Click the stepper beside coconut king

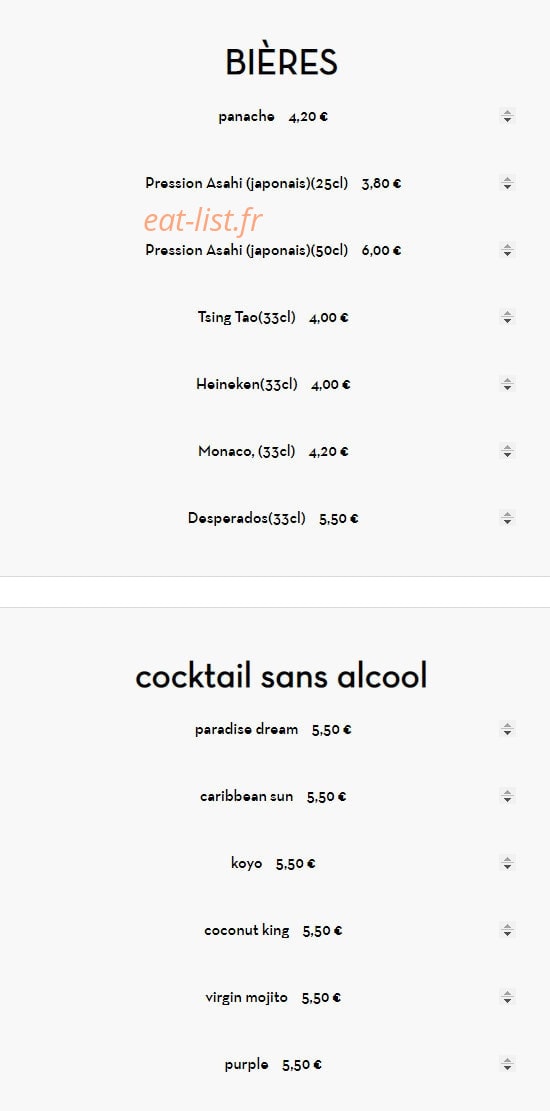507,930
